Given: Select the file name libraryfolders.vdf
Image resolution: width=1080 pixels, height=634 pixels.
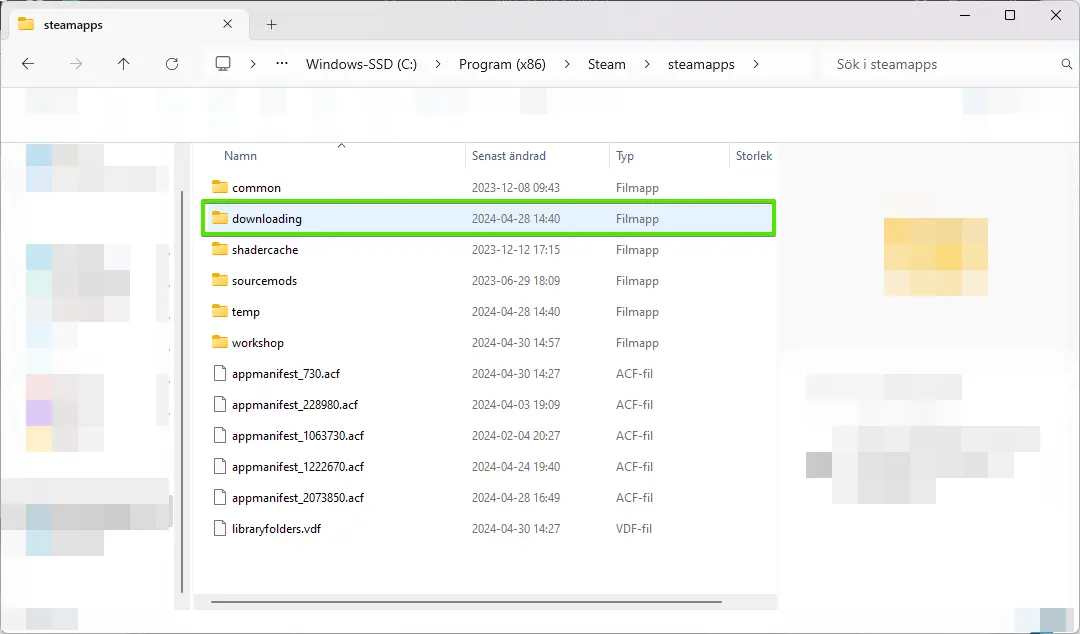Looking at the screenshot, I should click(x=276, y=529).
